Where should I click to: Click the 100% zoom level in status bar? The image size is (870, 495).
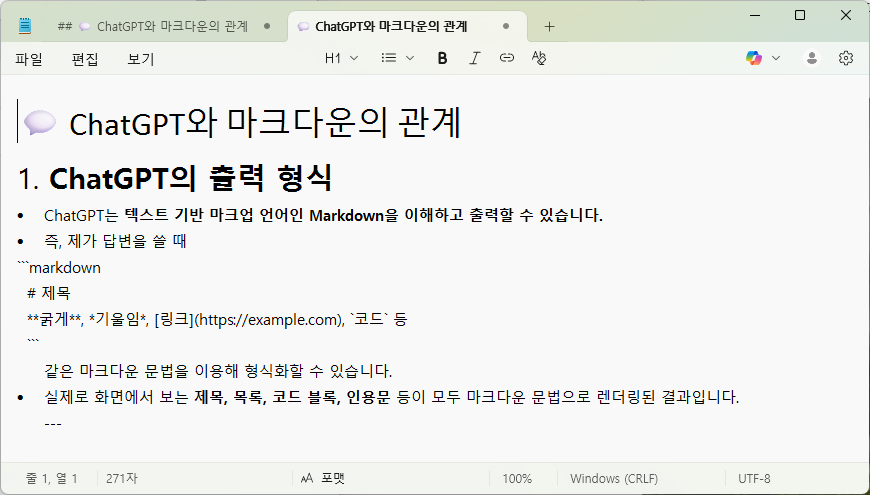tap(517, 478)
